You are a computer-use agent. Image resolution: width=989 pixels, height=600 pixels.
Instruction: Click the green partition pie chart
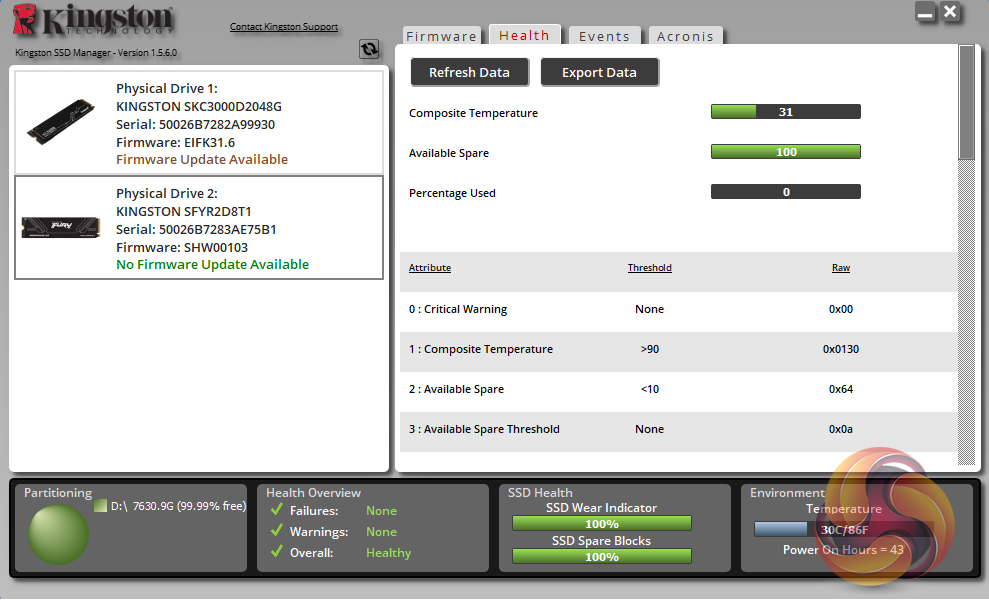tap(58, 534)
